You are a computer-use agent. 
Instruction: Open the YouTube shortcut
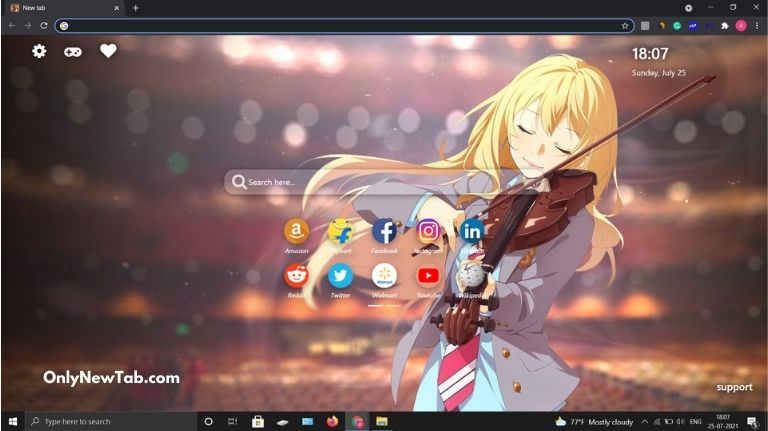tap(429, 276)
